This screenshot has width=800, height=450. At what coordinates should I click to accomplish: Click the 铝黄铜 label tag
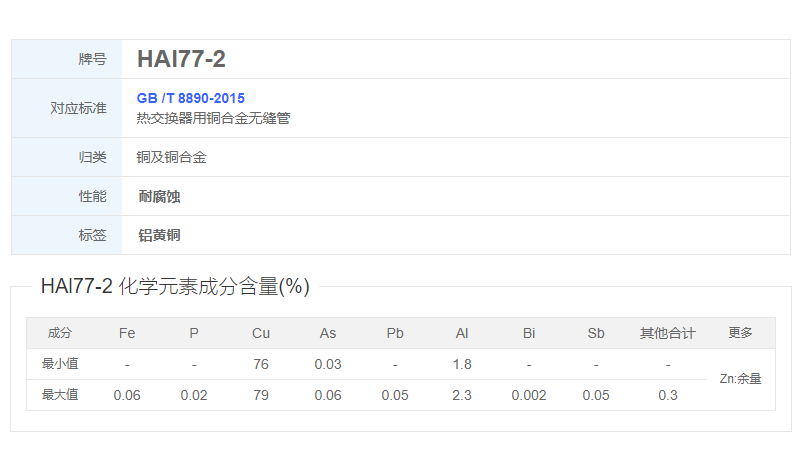pos(159,235)
